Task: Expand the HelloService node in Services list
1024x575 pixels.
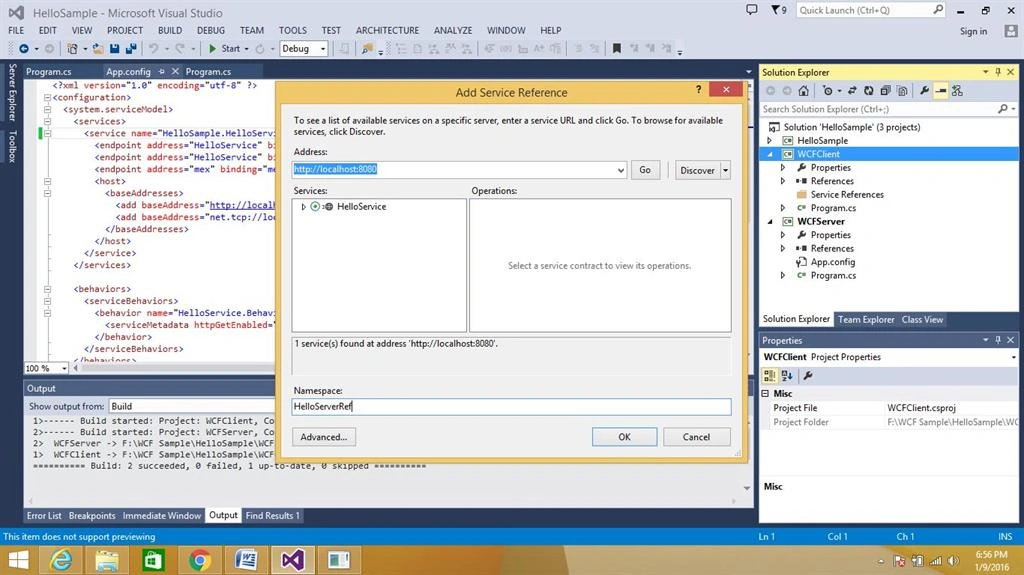Action: [x=303, y=206]
